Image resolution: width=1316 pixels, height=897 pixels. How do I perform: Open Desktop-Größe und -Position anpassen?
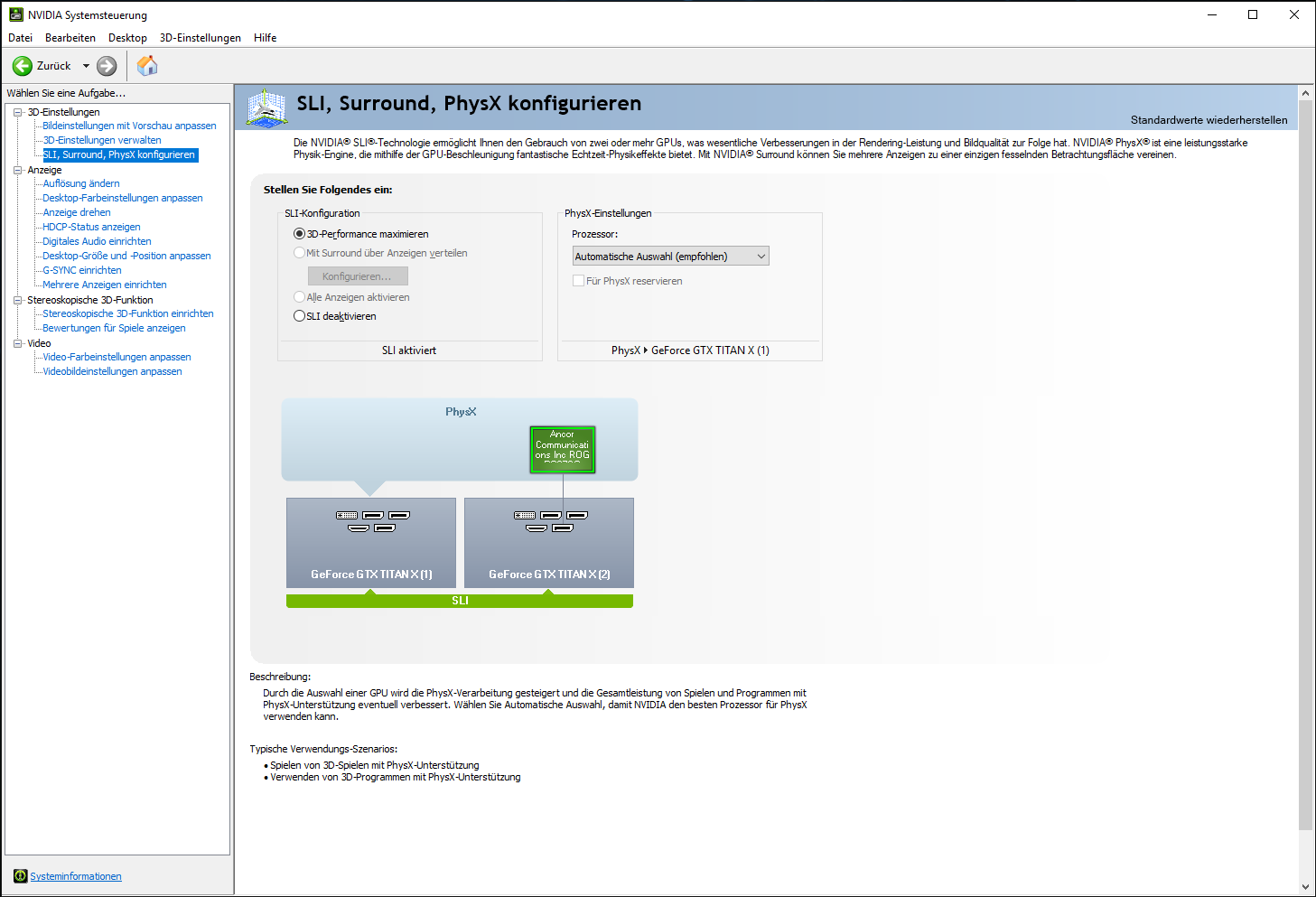tap(126, 256)
